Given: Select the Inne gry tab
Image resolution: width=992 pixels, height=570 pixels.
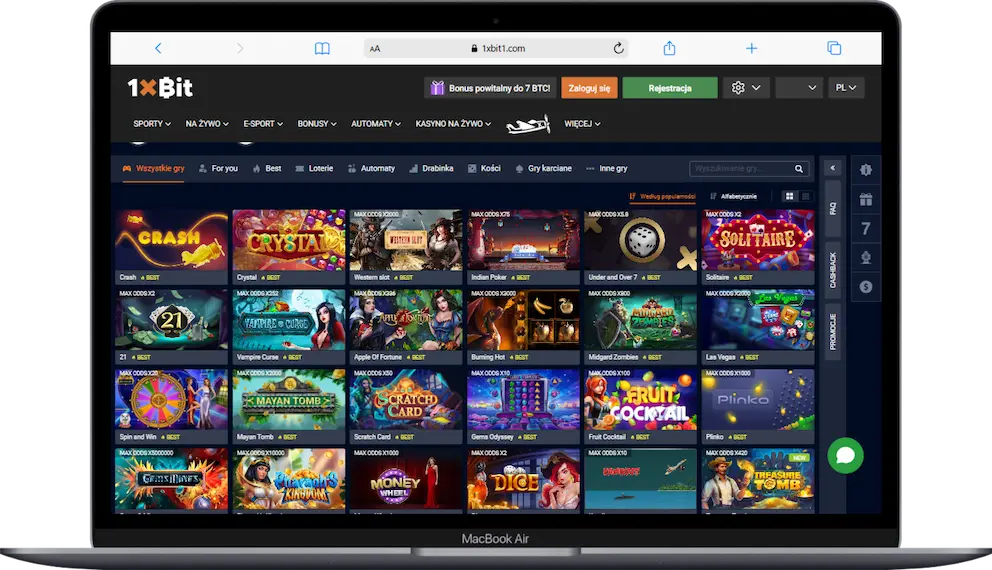Looking at the screenshot, I should coord(607,168).
